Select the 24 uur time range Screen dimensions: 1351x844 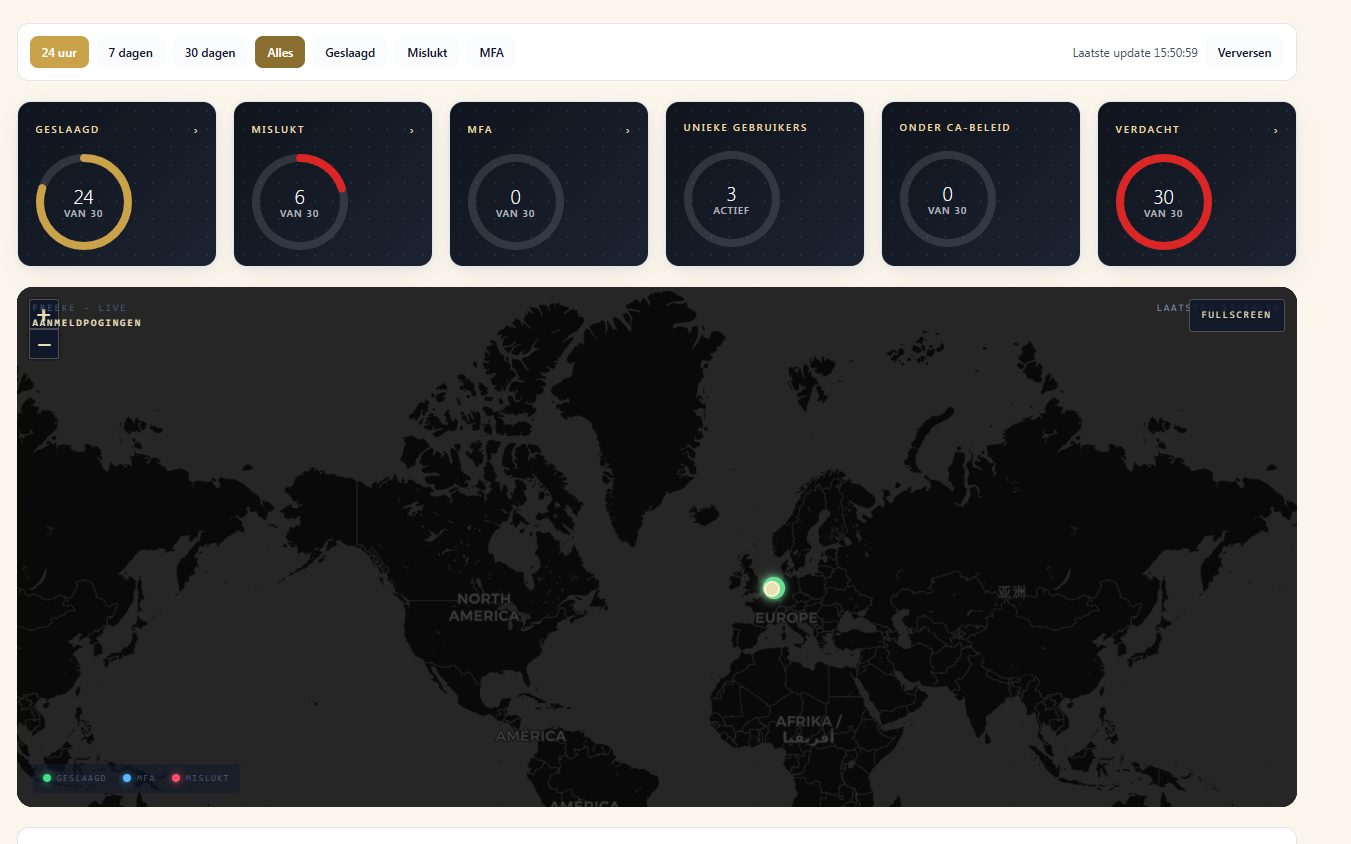point(59,52)
